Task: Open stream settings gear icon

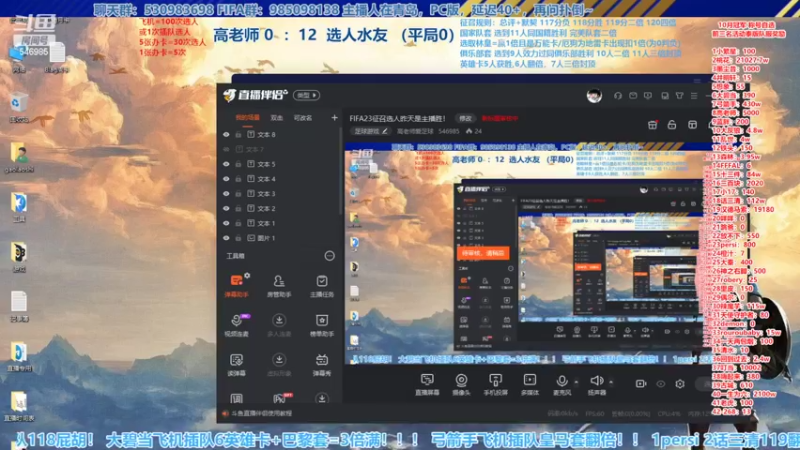Action: [680, 384]
